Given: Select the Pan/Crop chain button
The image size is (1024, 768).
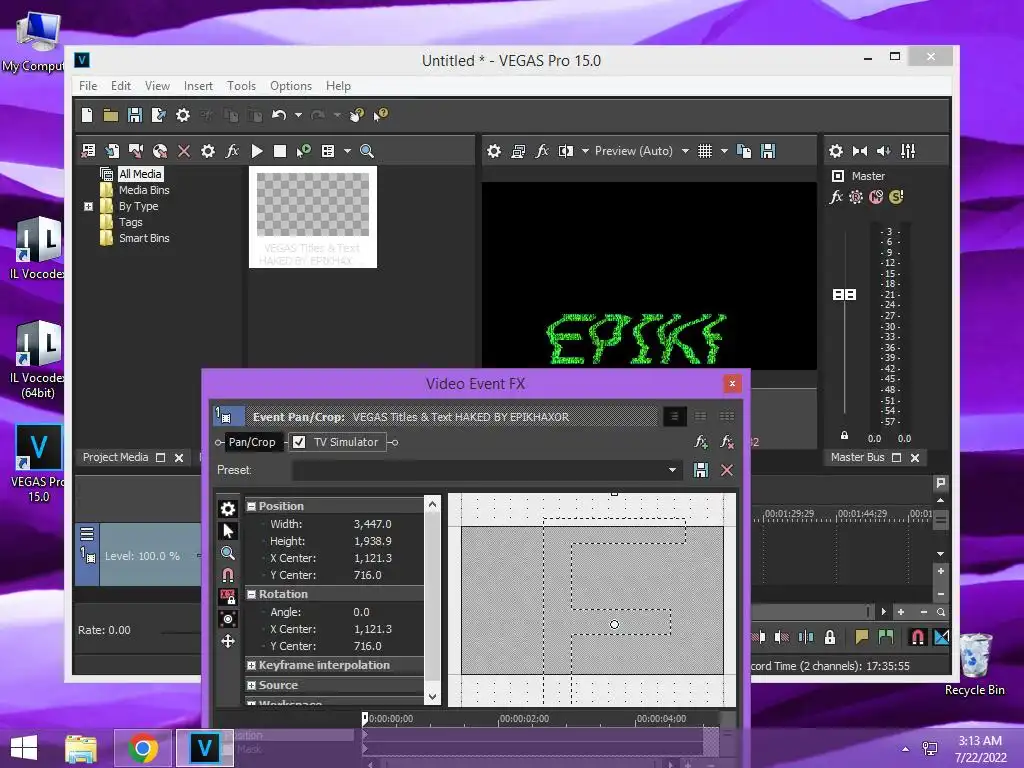Looking at the screenshot, I should coord(252,442).
